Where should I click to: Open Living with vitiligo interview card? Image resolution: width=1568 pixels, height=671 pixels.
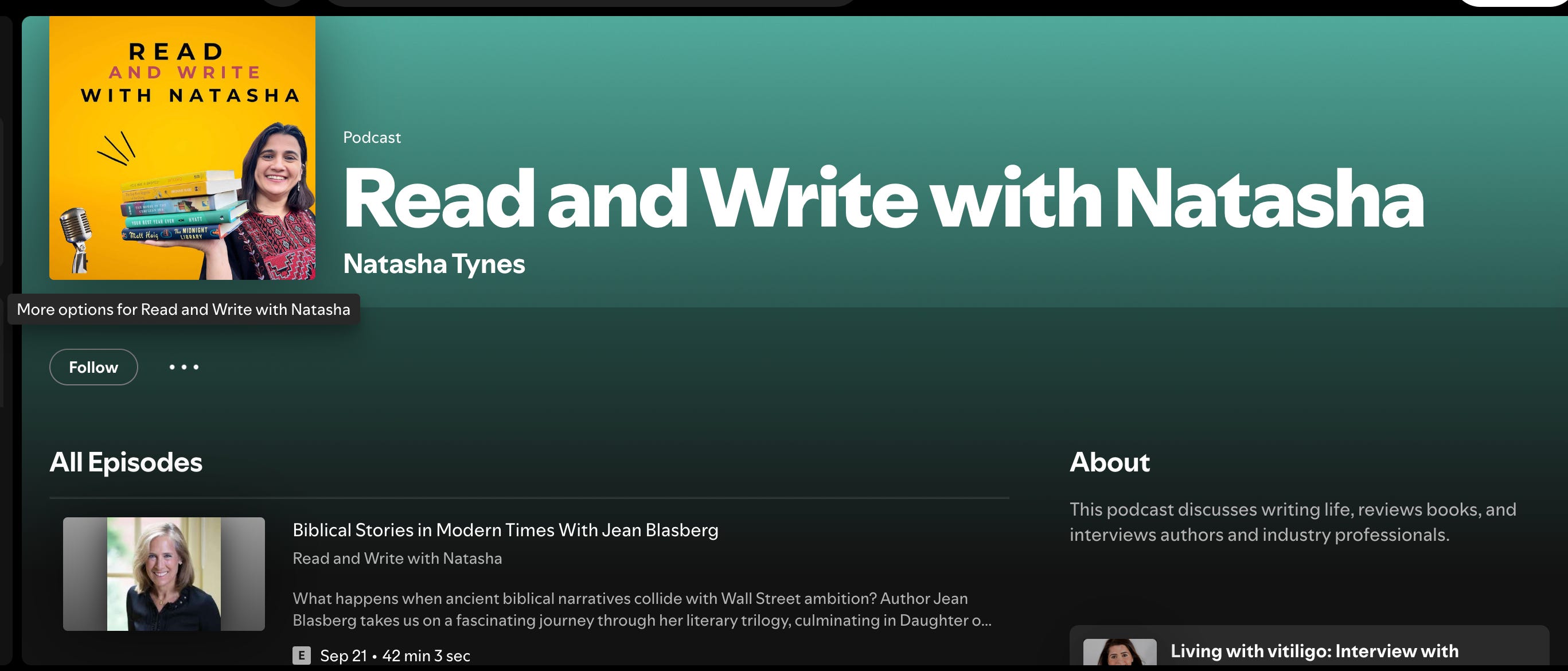pos(1313,651)
